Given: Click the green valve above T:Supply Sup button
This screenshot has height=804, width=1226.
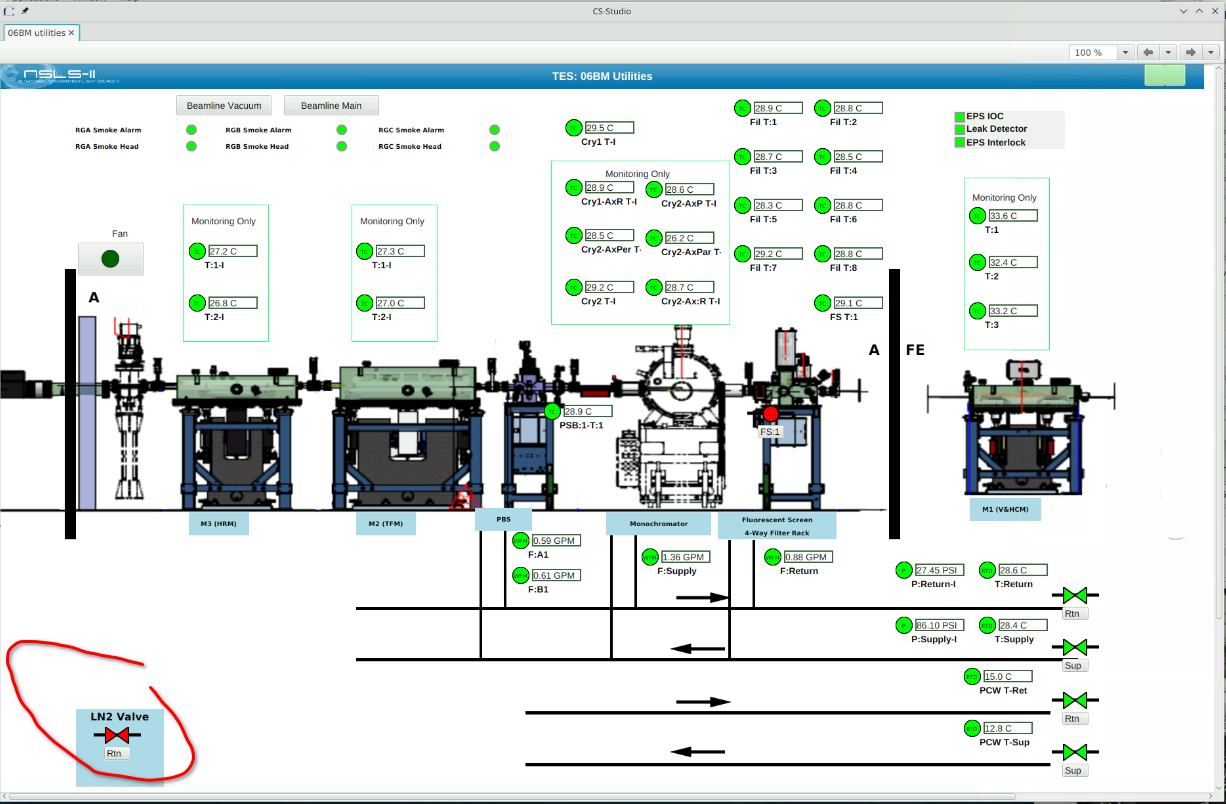Looking at the screenshot, I should pos(1074,646).
